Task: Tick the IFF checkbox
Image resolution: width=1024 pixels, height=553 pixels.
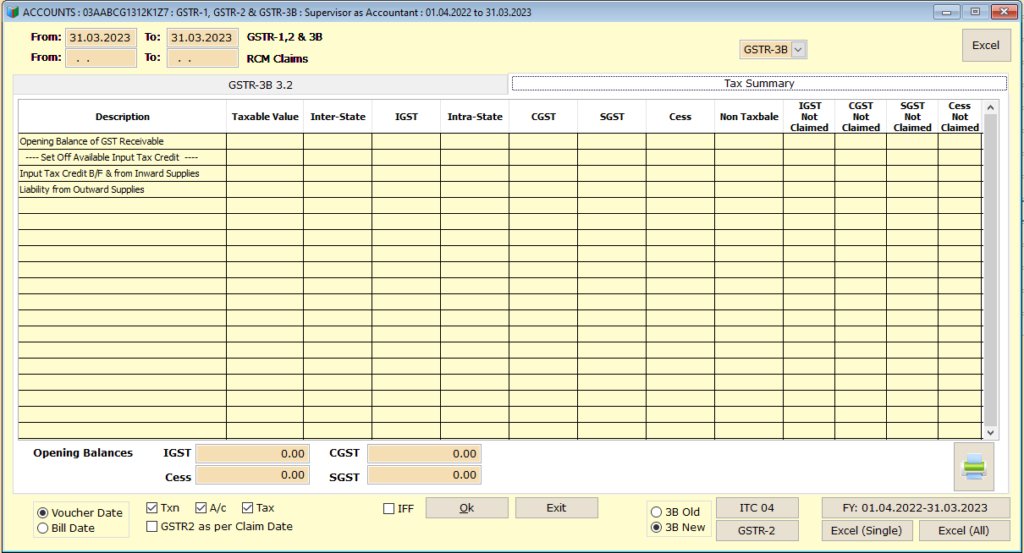Action: 389,508
